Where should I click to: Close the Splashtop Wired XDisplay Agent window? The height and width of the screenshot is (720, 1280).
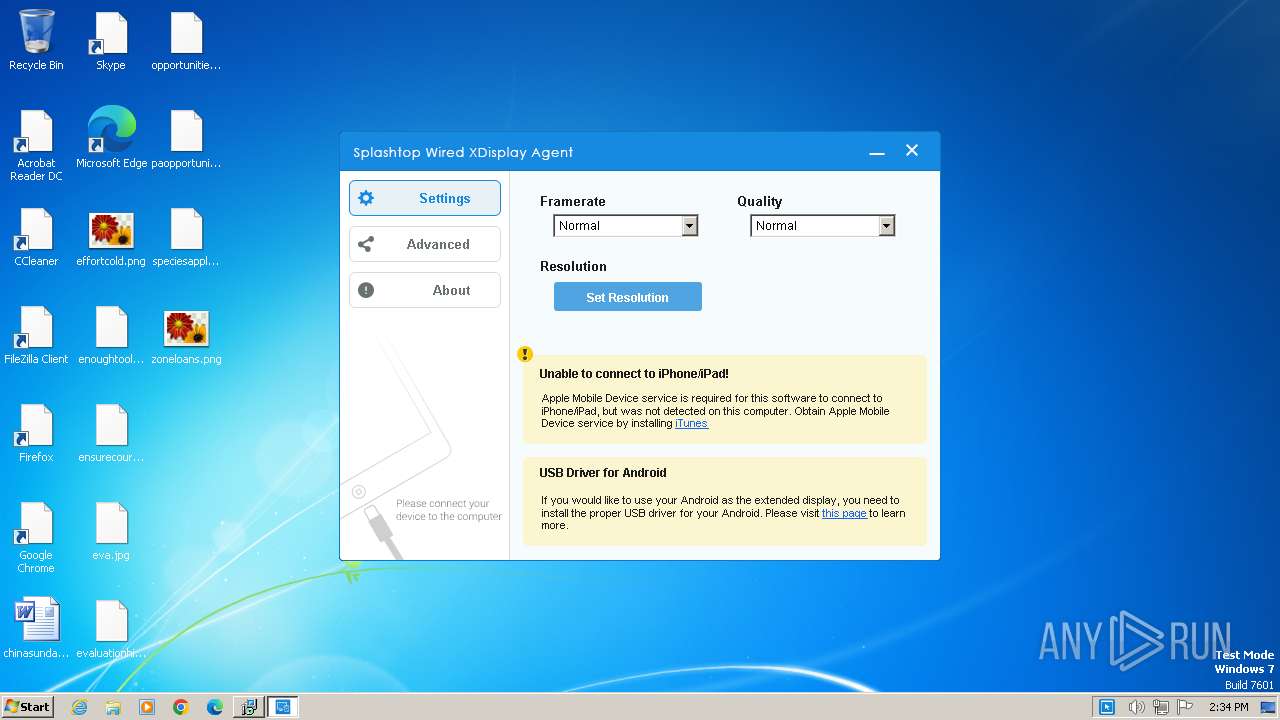click(912, 150)
